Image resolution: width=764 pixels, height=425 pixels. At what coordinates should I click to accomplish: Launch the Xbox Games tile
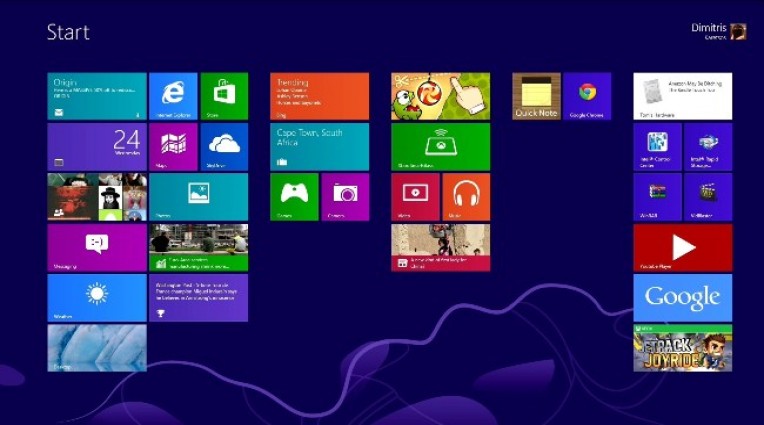coord(294,196)
